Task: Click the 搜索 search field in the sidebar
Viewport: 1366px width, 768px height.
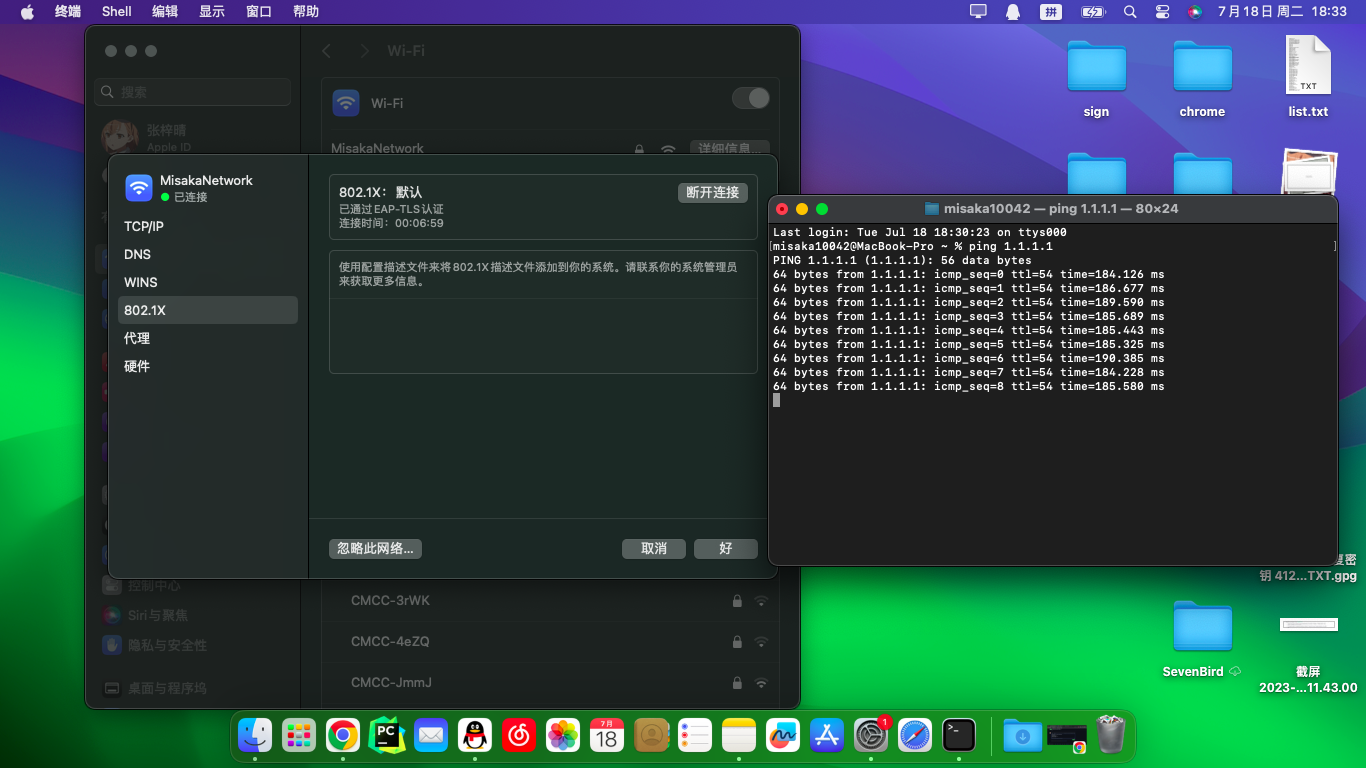Action: (192, 91)
